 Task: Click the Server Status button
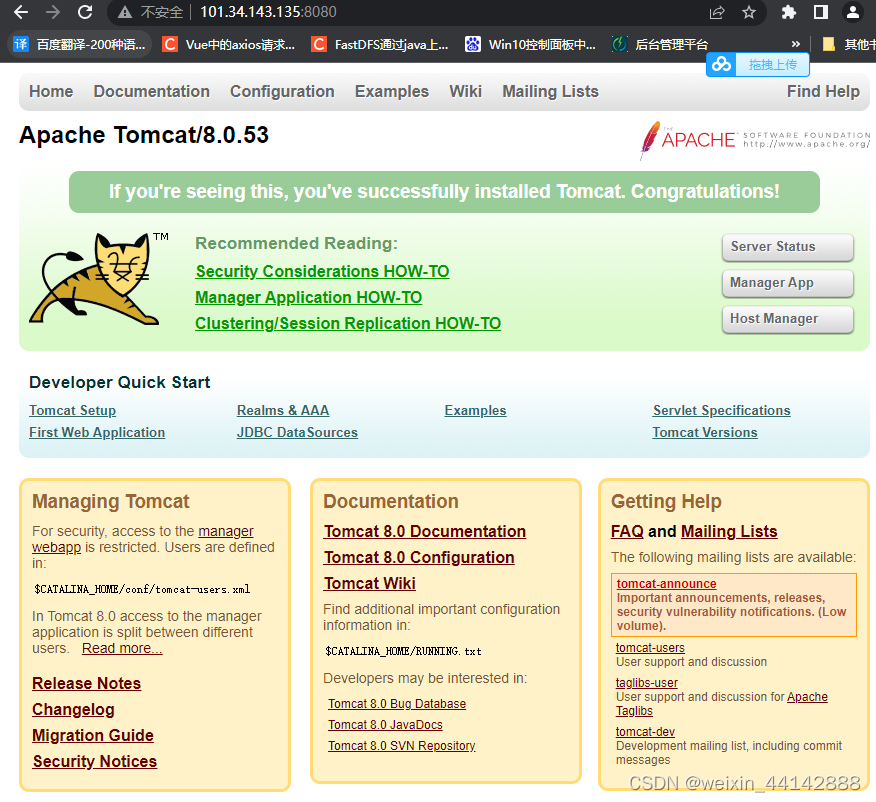pos(787,247)
